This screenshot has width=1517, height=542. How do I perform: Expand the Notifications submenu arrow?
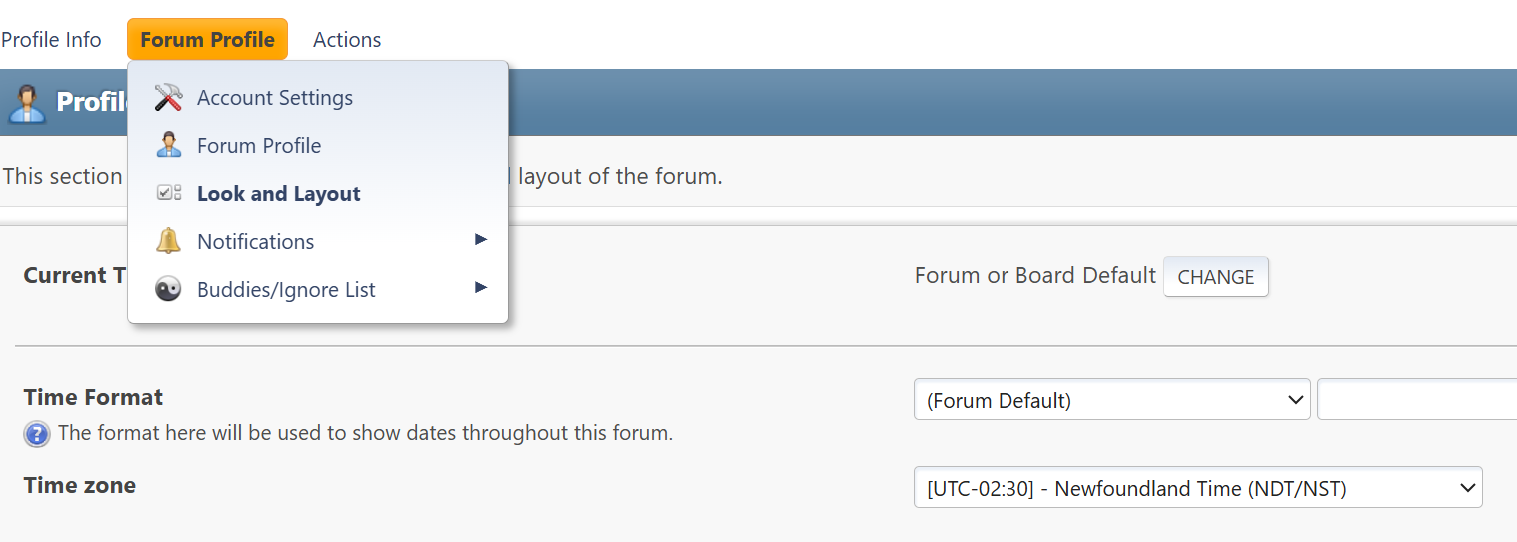(x=481, y=240)
